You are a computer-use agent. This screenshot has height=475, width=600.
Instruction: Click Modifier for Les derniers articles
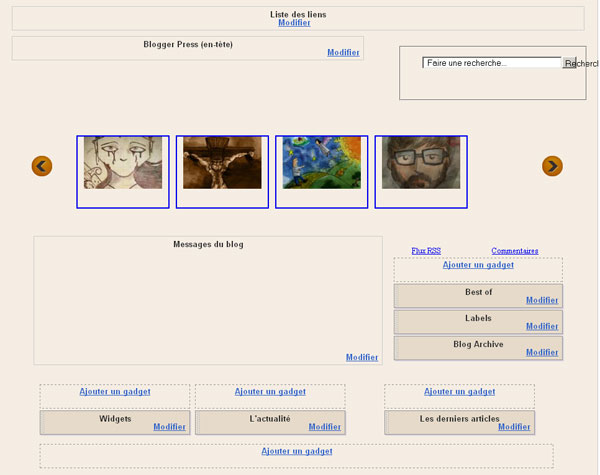[514, 427]
